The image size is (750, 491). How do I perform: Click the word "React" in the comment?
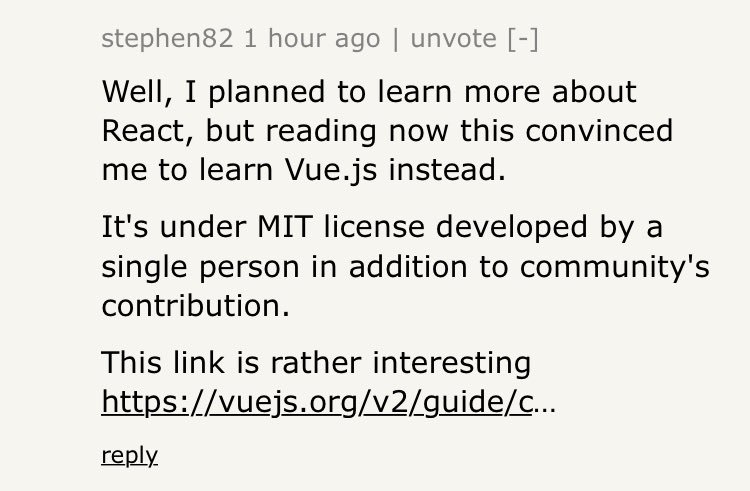click(x=140, y=131)
